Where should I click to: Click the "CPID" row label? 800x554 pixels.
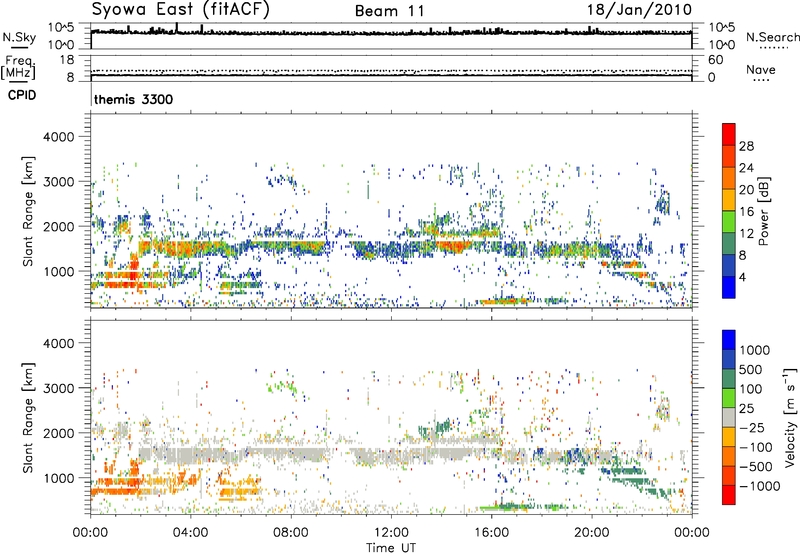tap(22, 95)
